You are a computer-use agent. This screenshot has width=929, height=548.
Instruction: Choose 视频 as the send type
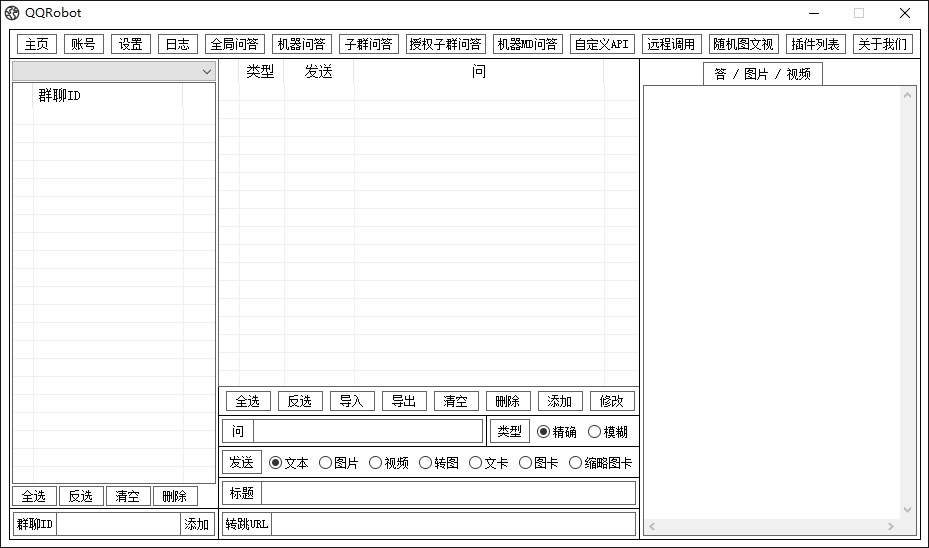point(376,463)
